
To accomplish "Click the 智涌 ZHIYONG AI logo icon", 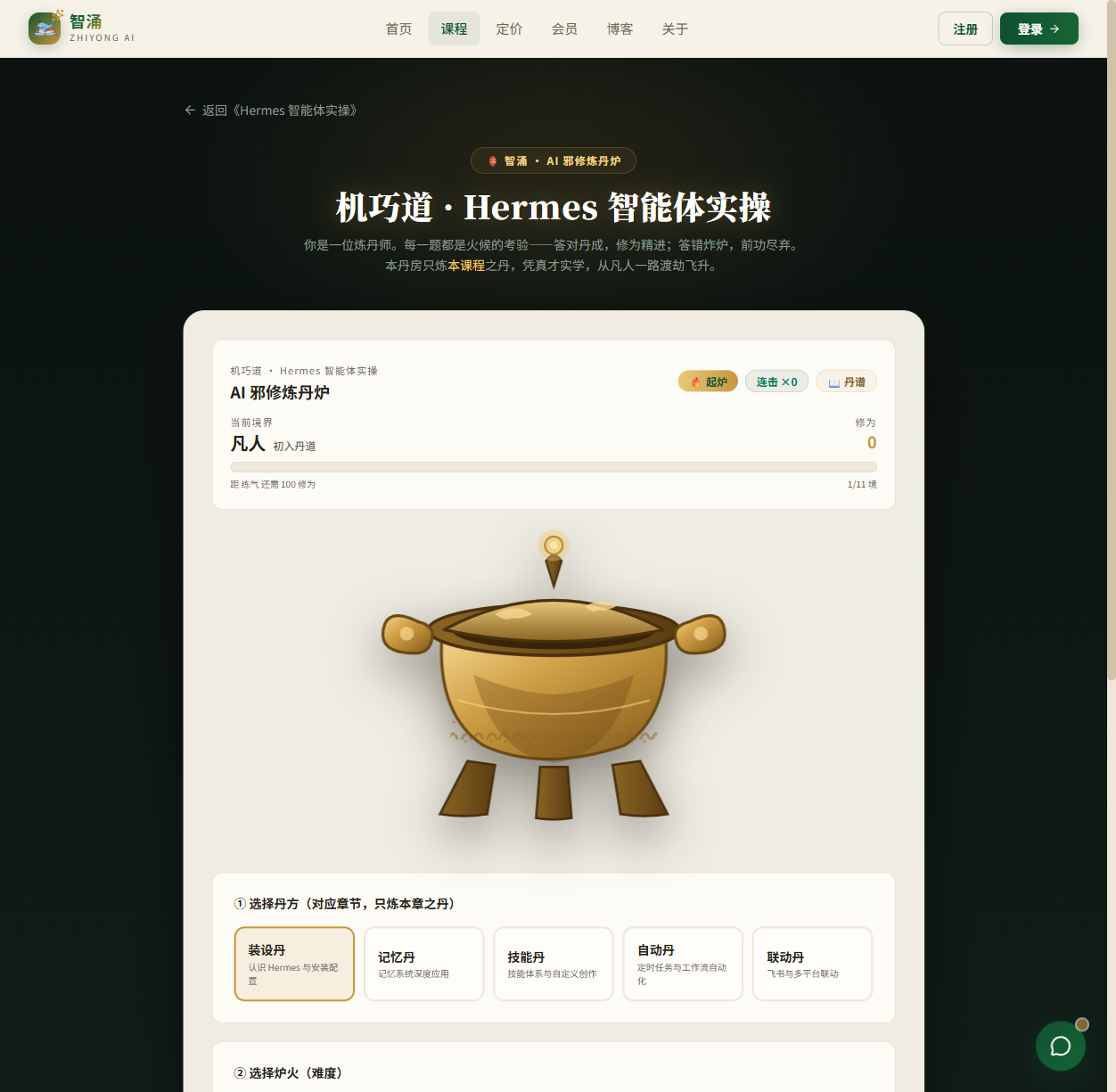I will tap(45, 29).
